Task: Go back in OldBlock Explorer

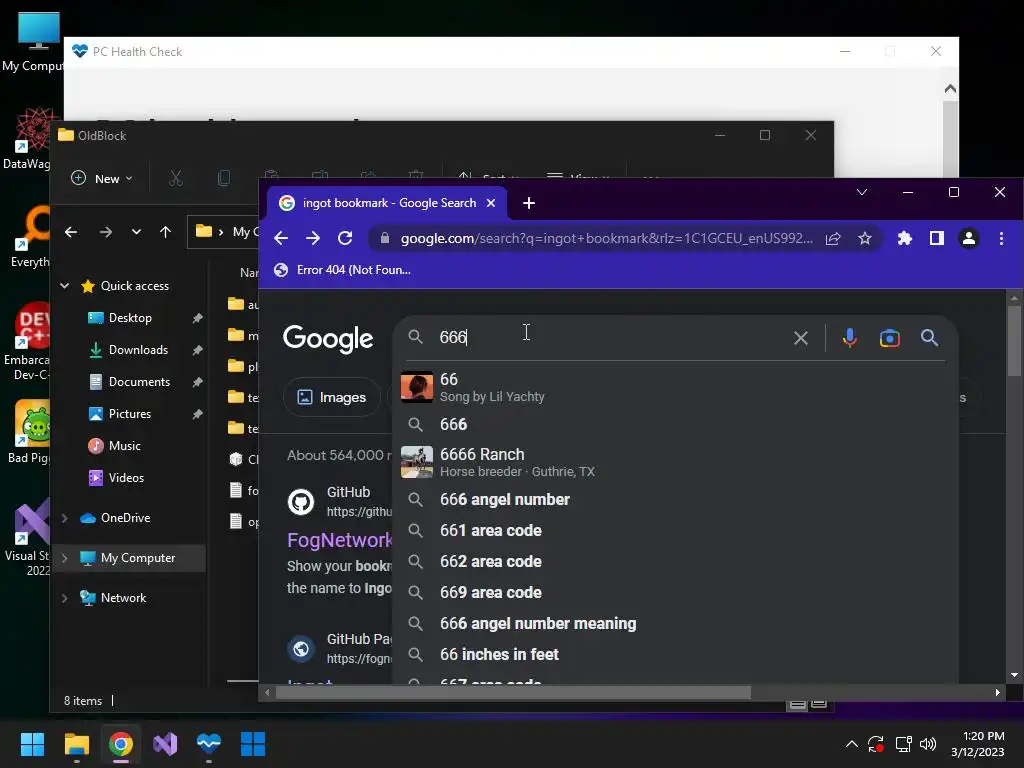Action: click(71, 232)
